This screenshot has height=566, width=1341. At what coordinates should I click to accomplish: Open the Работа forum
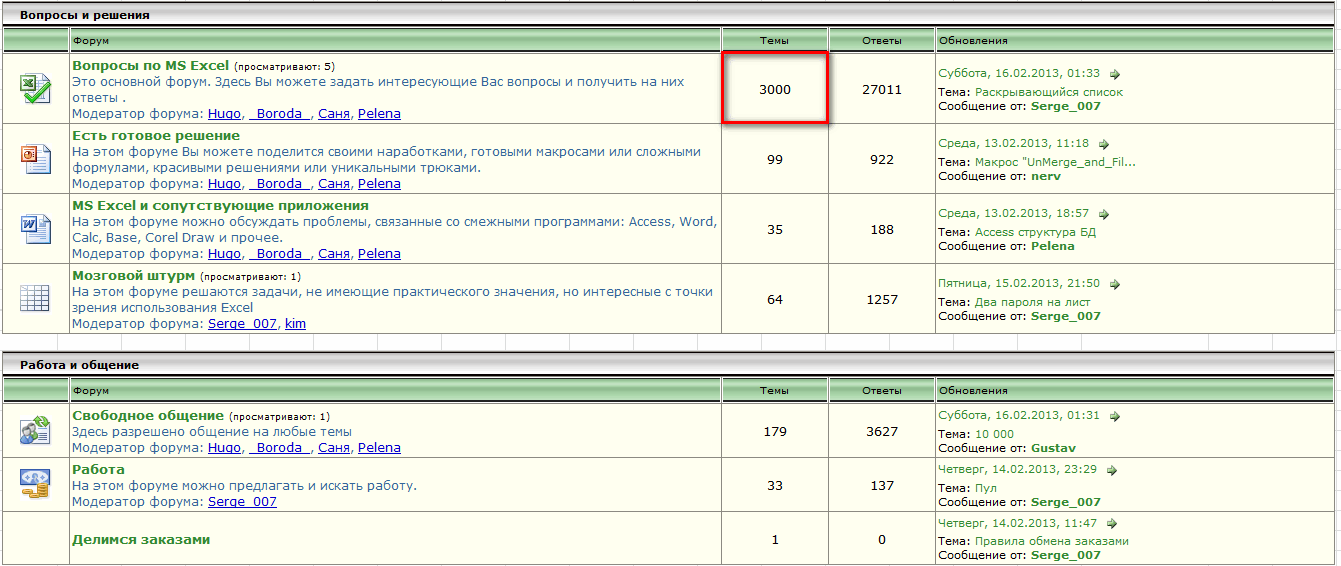click(98, 469)
